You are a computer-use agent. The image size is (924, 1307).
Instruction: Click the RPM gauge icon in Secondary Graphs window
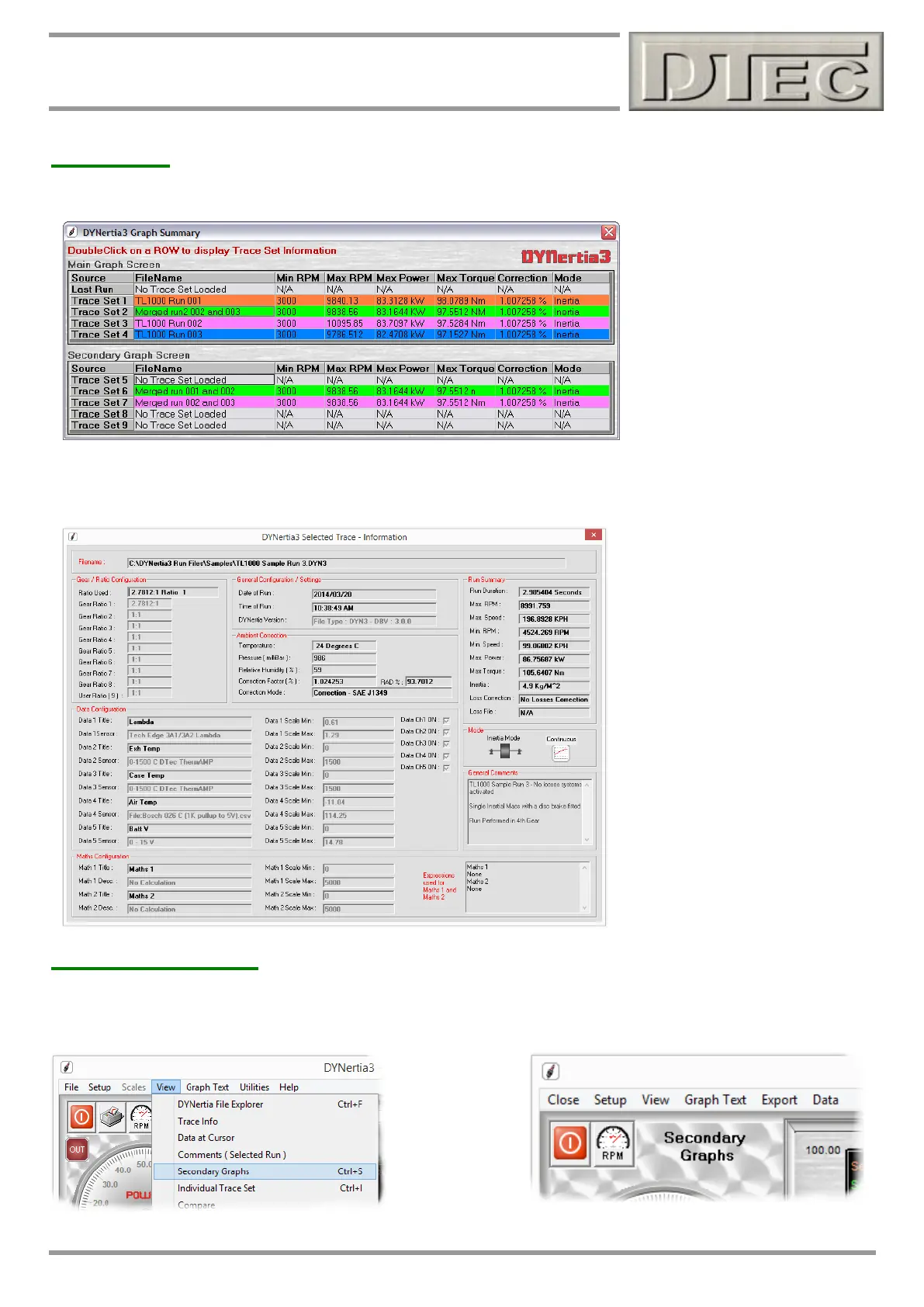click(x=612, y=1143)
